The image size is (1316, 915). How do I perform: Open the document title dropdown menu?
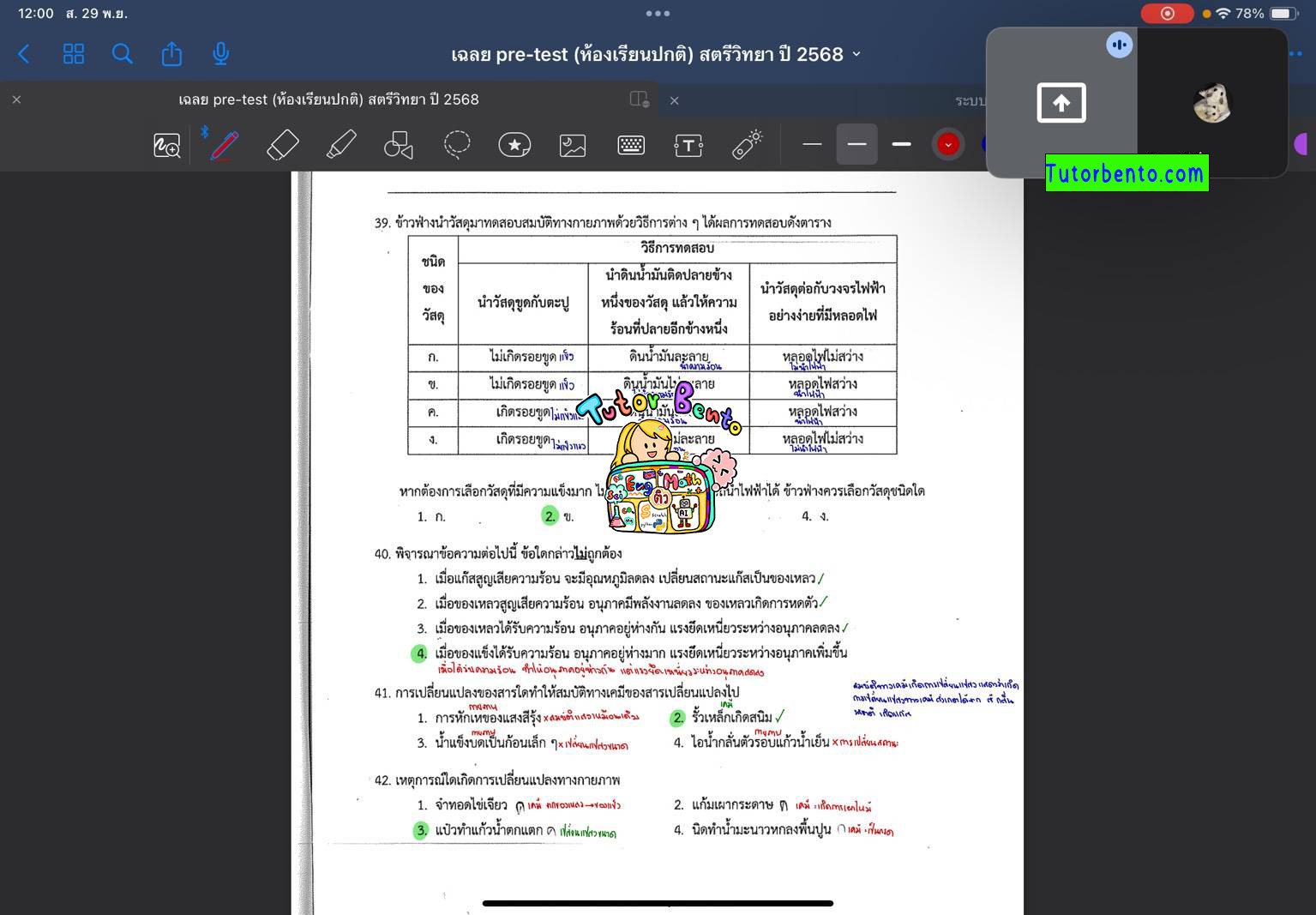point(856,54)
